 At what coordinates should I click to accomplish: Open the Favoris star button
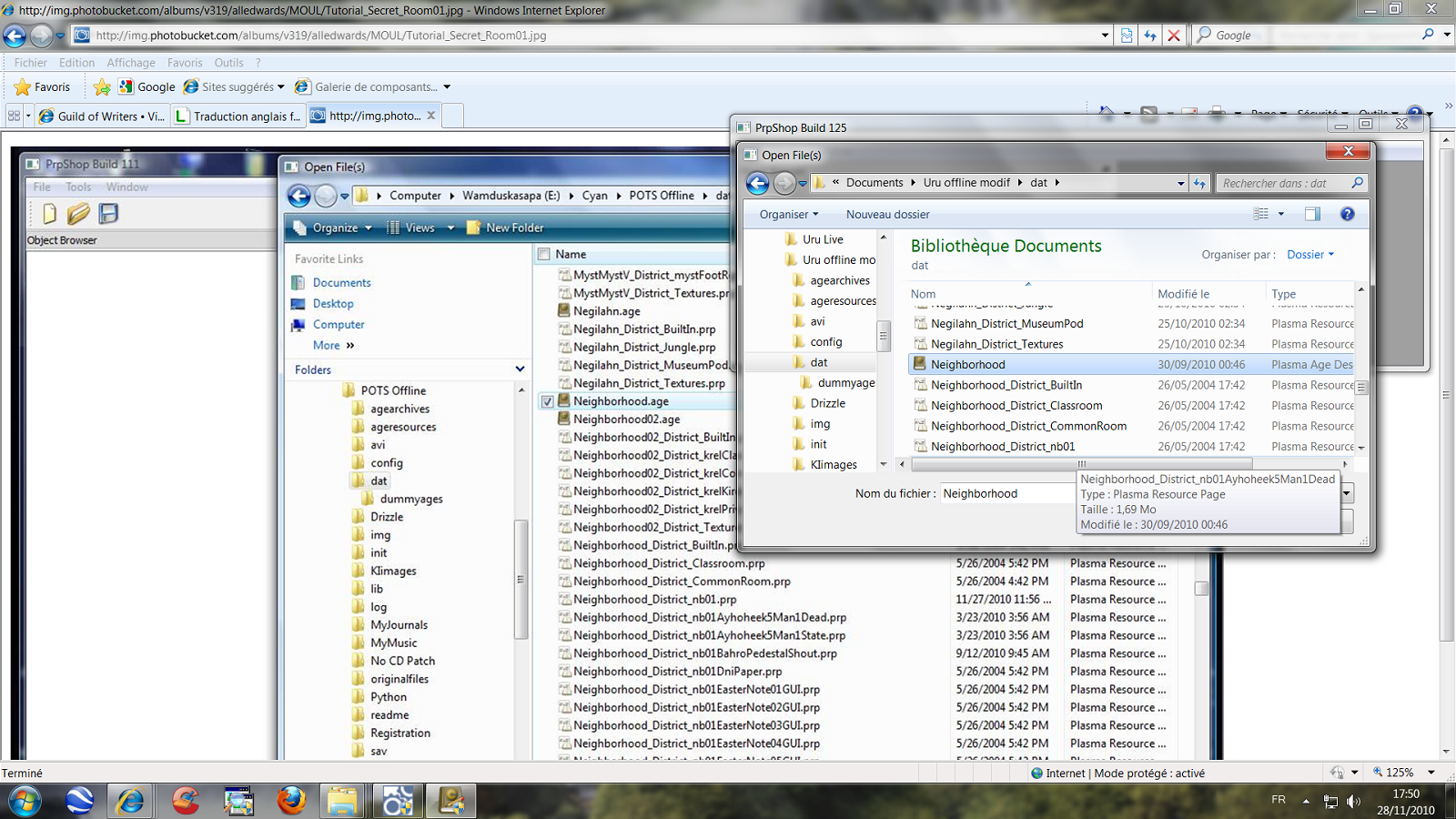[x=42, y=87]
